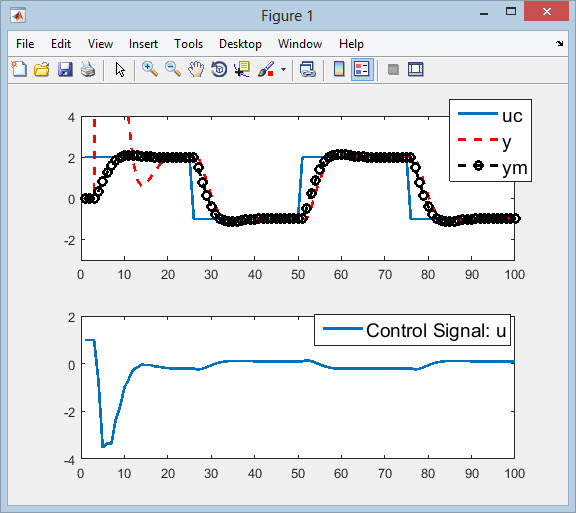Open the Insert menu
576x513 pixels.
pos(143,44)
